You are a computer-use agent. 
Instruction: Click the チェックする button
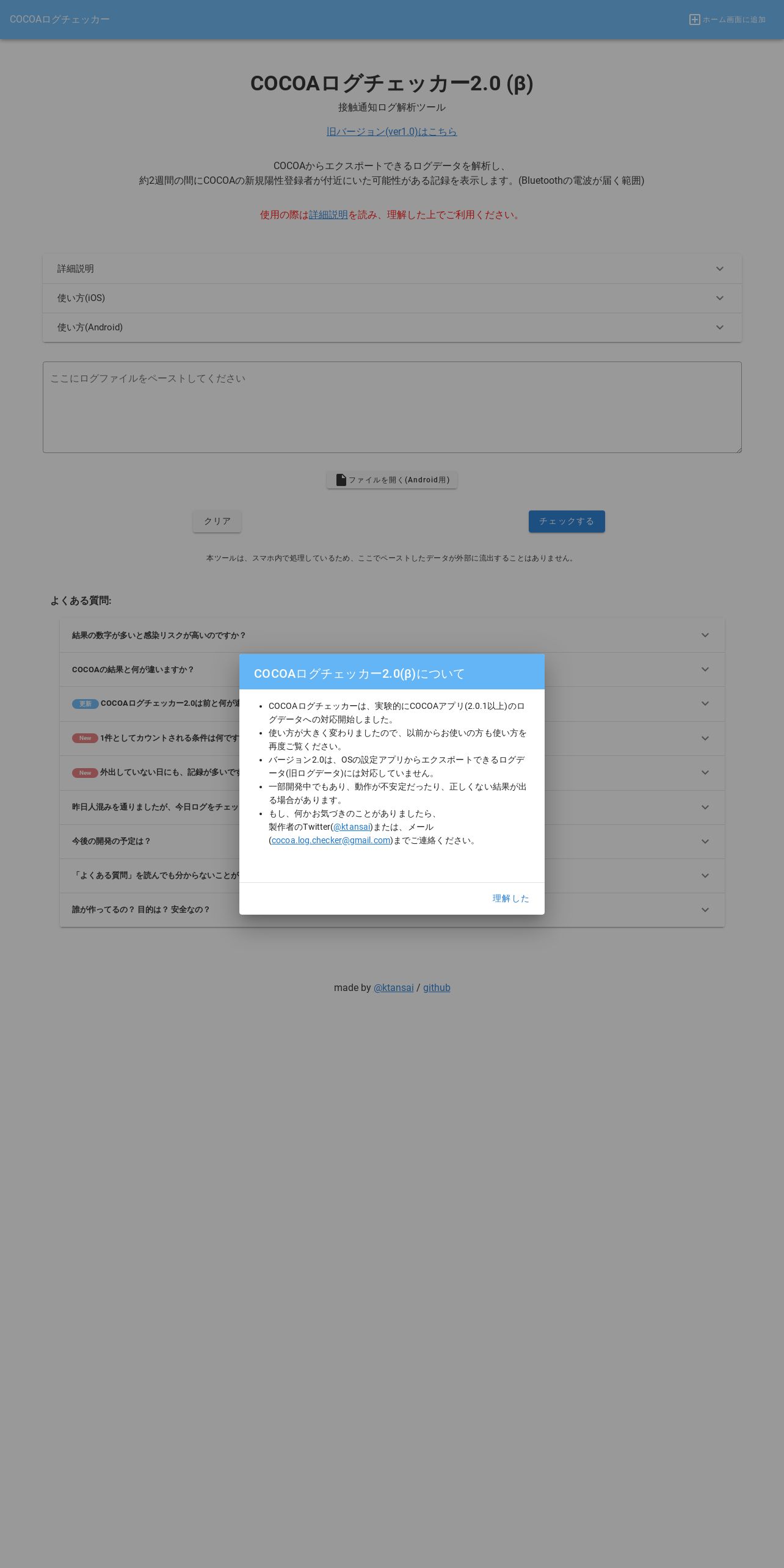click(567, 521)
